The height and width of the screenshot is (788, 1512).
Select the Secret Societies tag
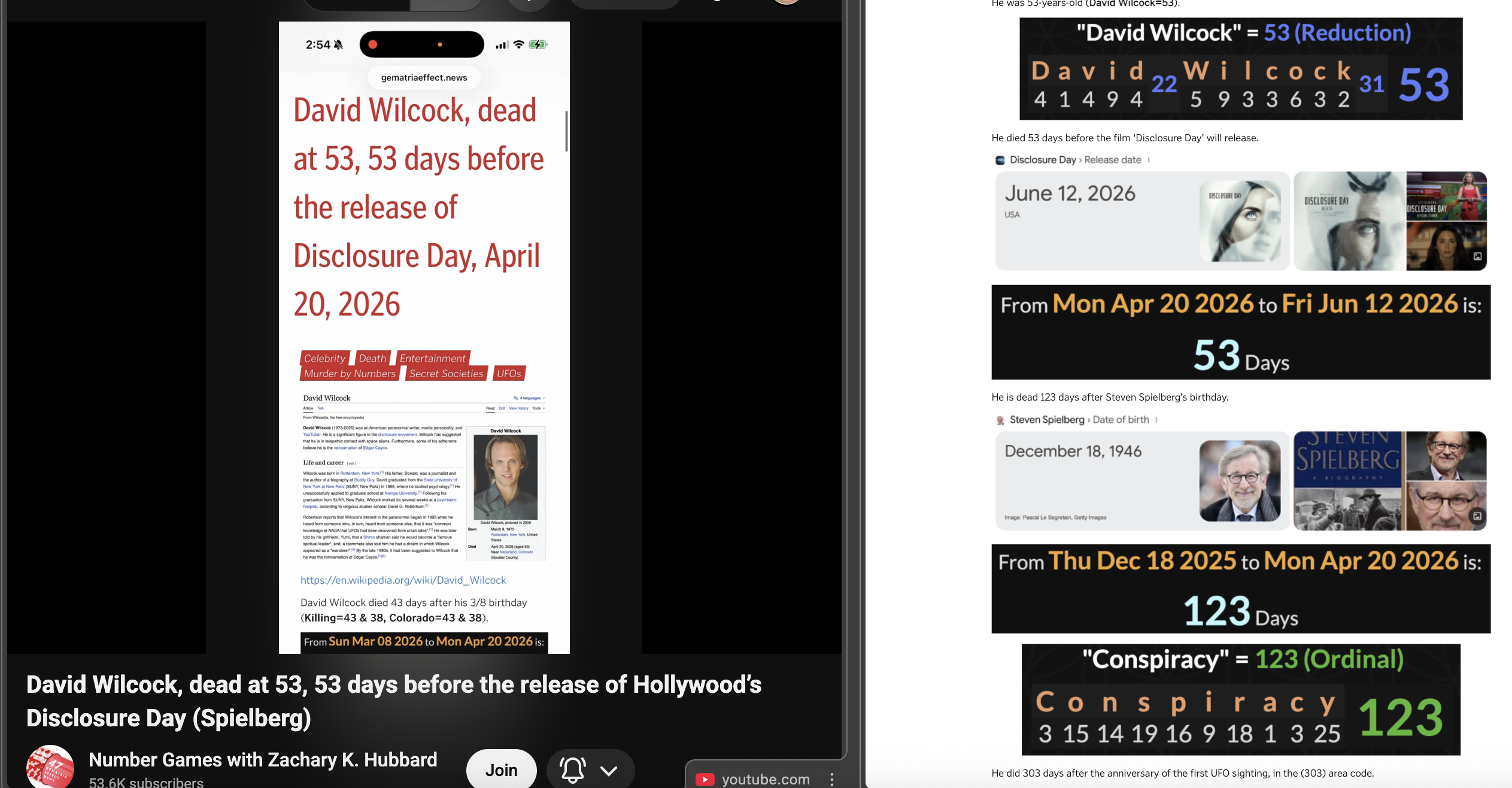click(x=446, y=373)
